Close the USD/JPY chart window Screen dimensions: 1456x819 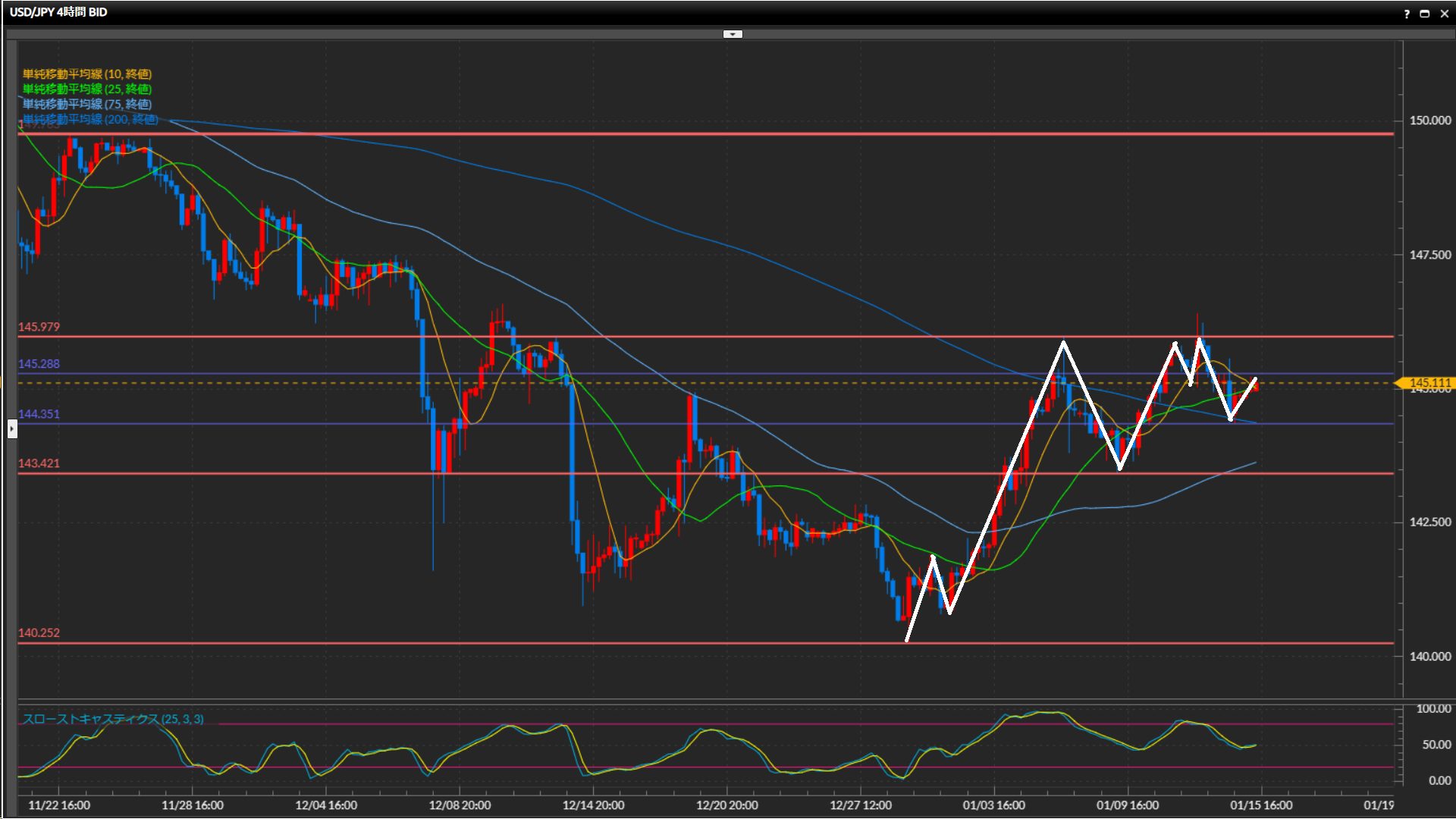pyautogui.click(x=1444, y=14)
